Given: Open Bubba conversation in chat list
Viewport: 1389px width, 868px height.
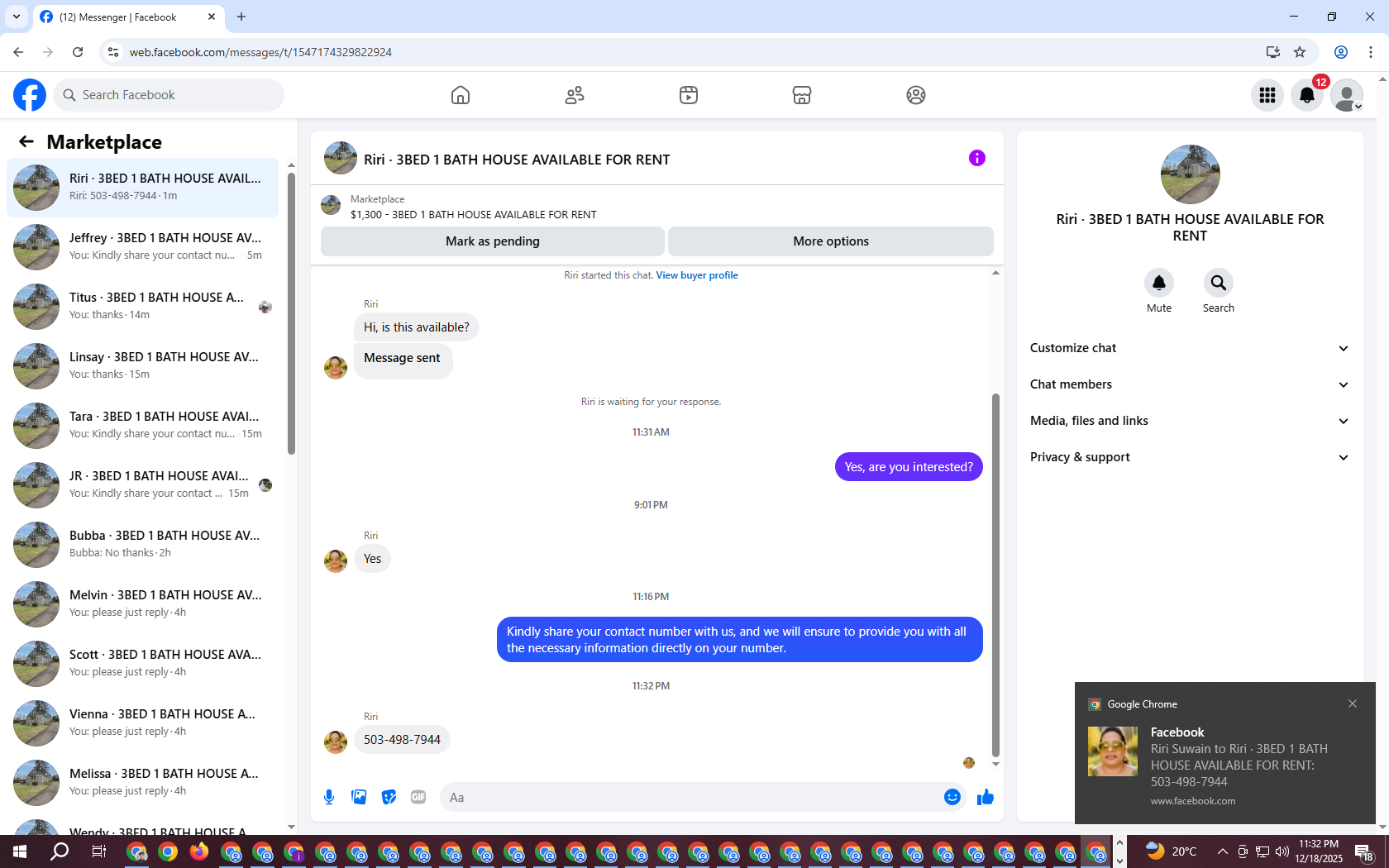Looking at the screenshot, I should pos(142,545).
